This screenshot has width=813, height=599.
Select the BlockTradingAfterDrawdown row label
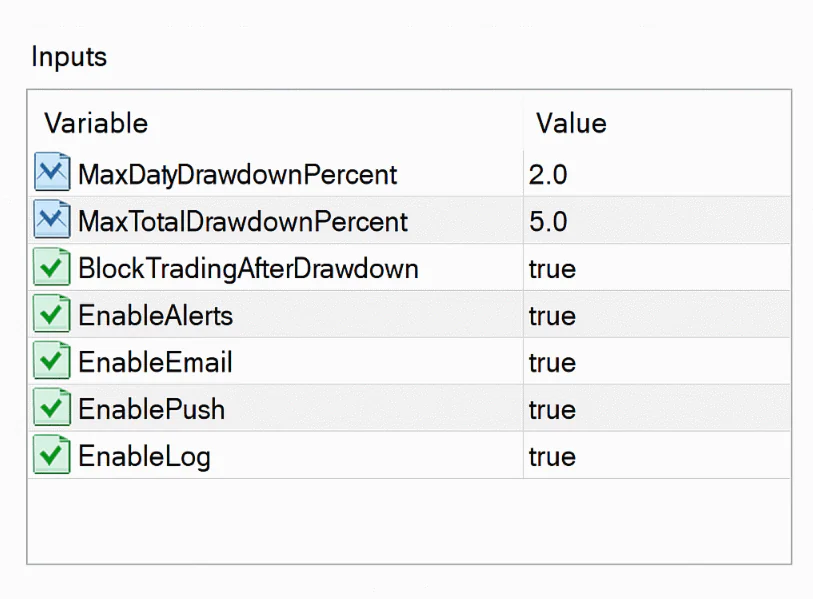click(248, 269)
